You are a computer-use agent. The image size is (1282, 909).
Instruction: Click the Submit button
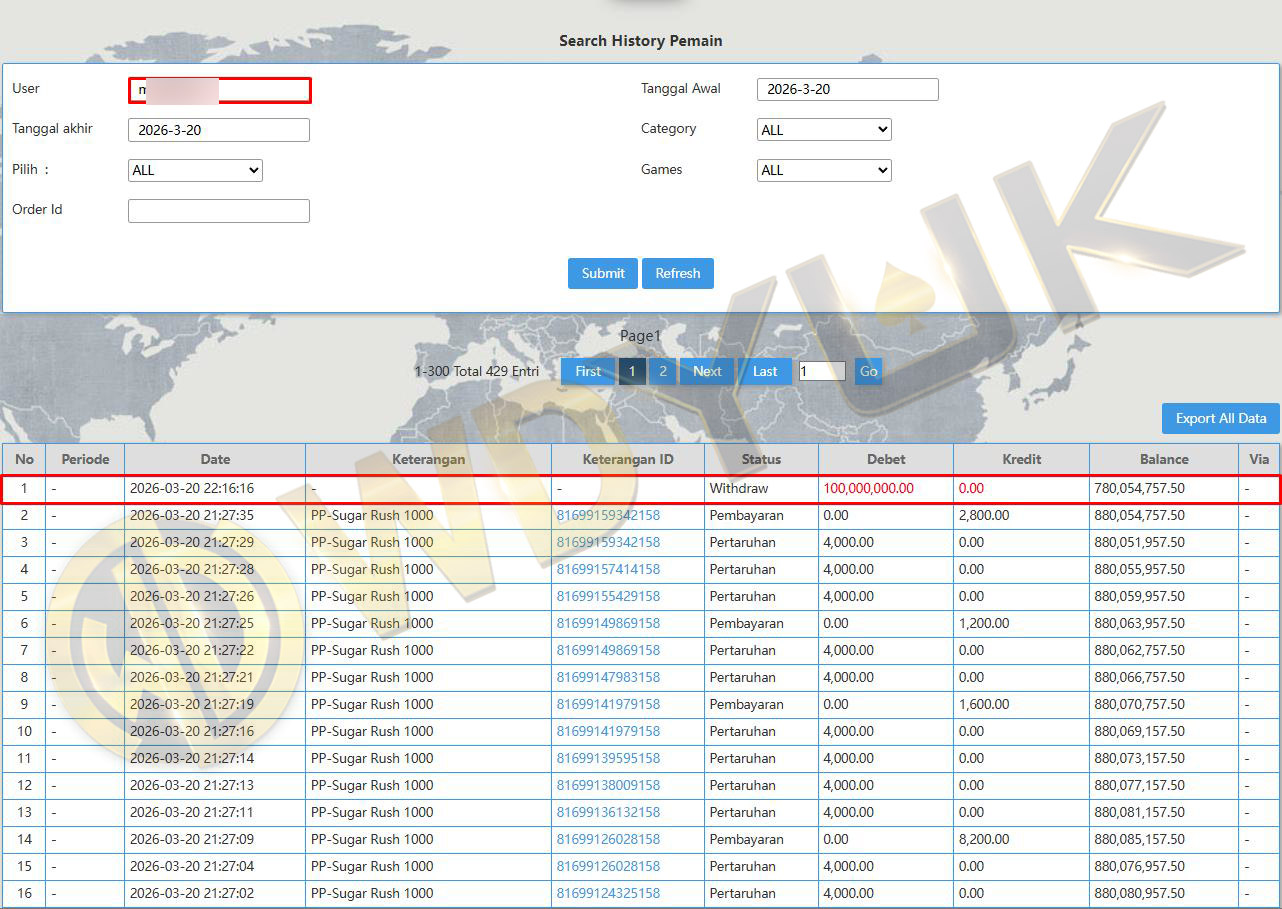[602, 273]
